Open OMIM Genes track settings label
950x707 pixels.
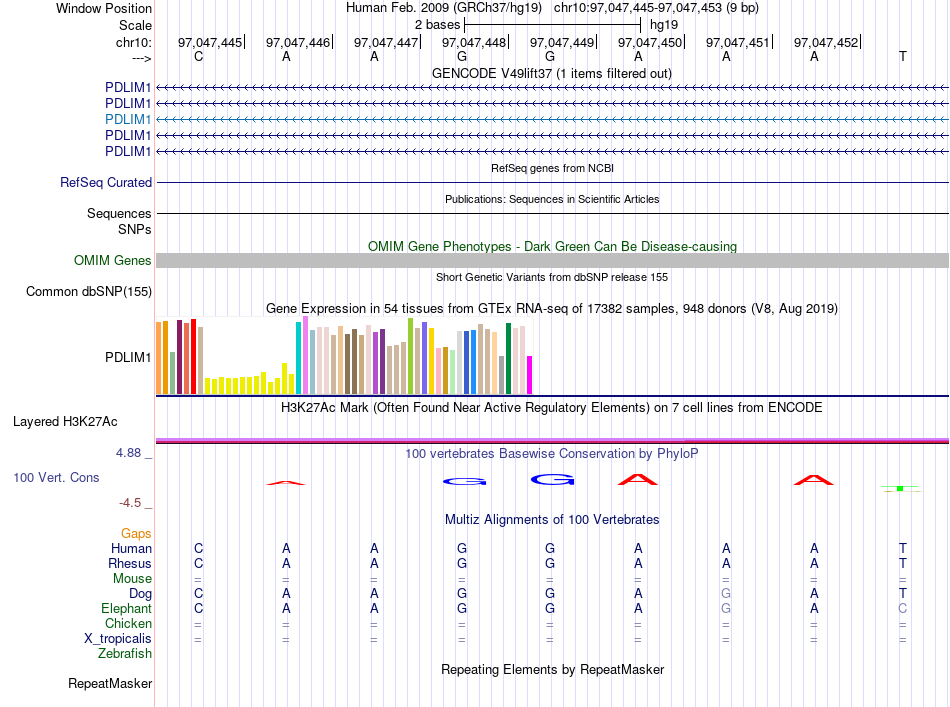(113, 261)
